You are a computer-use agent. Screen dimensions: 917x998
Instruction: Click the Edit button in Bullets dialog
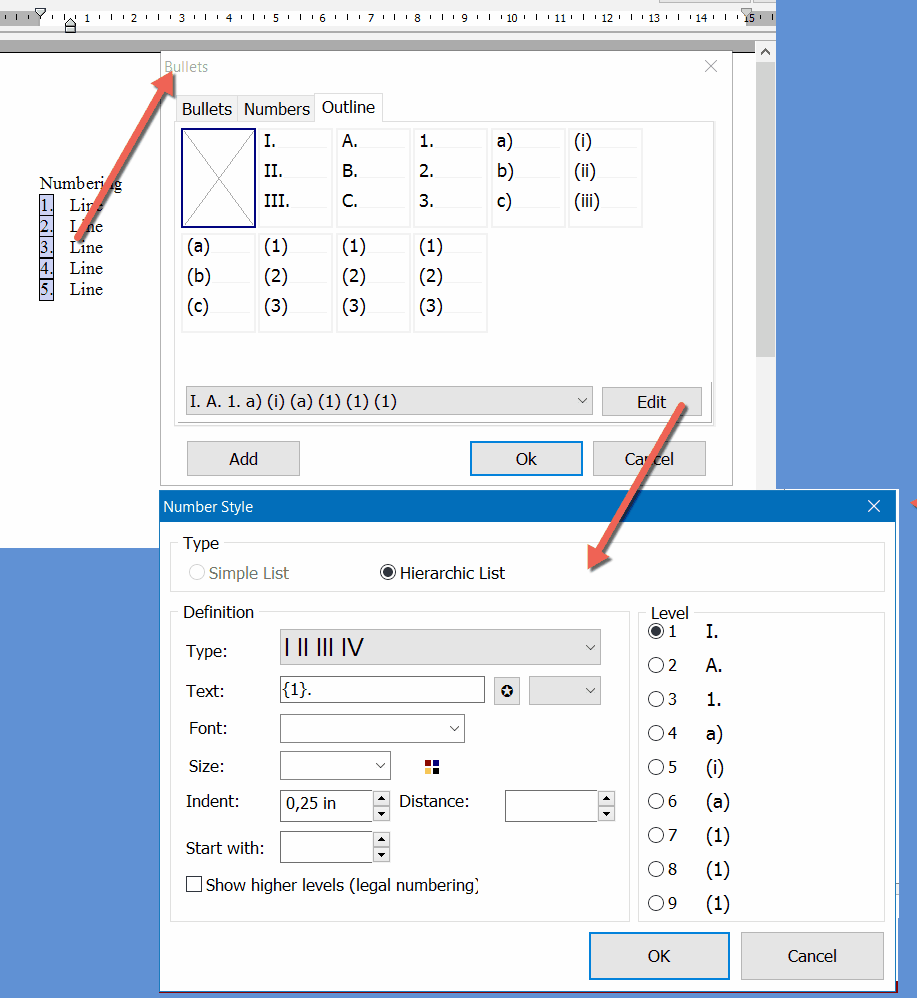click(651, 402)
